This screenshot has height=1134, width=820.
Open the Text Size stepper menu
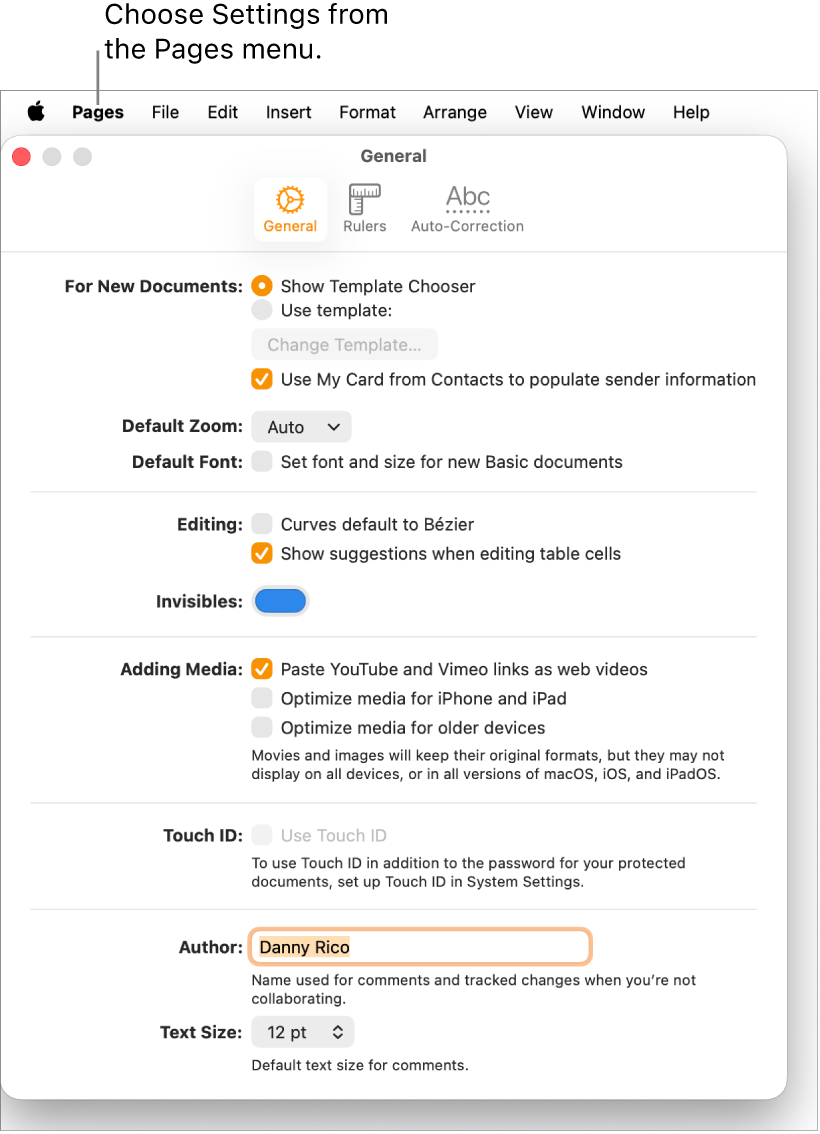[302, 1031]
